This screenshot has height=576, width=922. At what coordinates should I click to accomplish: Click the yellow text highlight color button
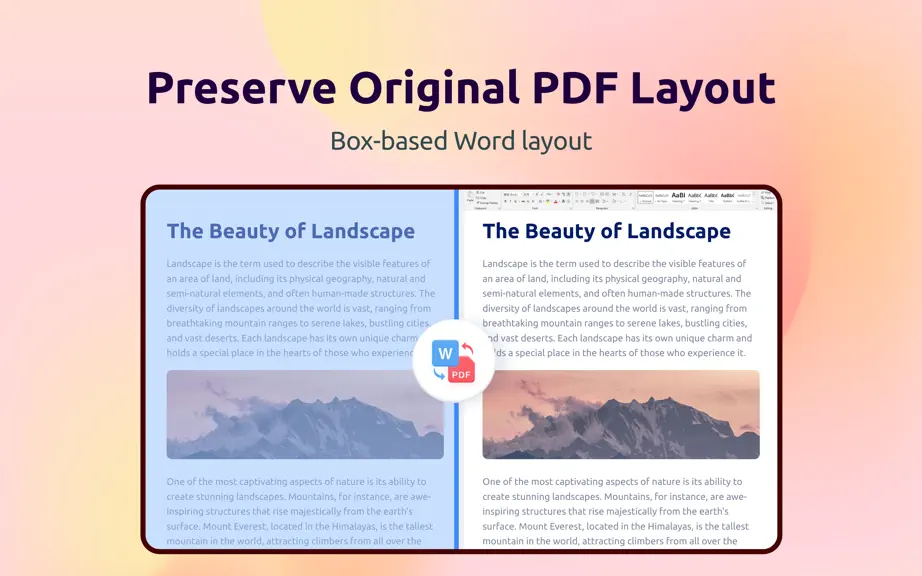547,202
